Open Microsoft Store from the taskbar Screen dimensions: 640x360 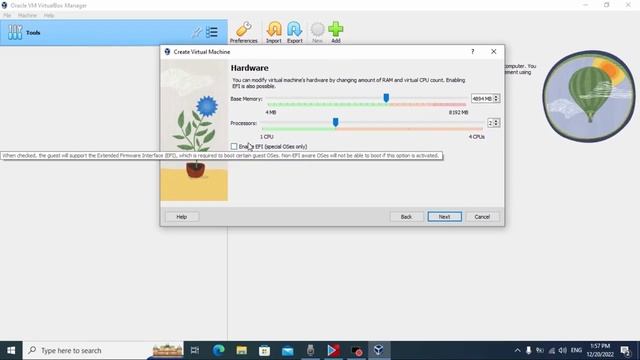264,350
